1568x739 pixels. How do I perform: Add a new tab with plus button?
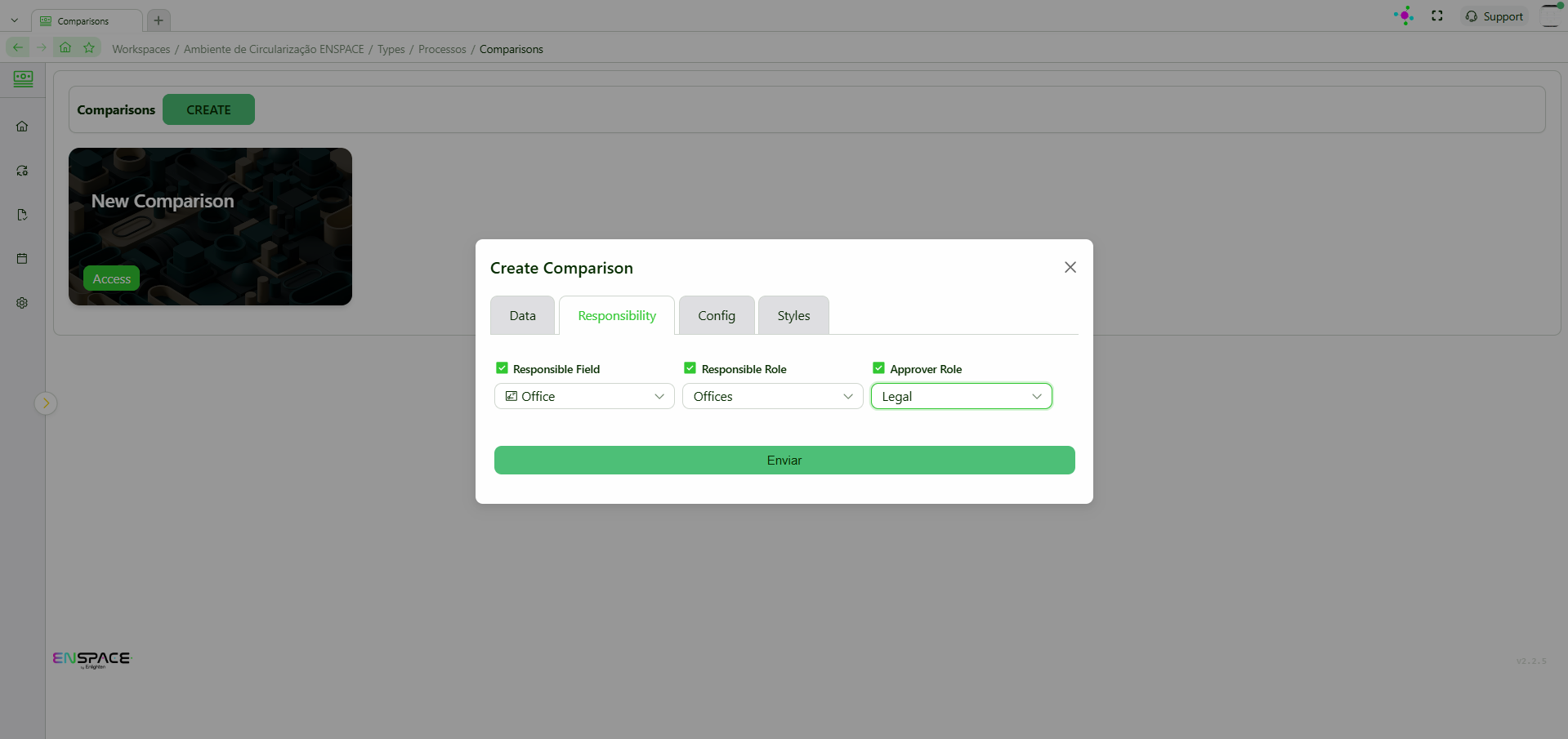[159, 20]
